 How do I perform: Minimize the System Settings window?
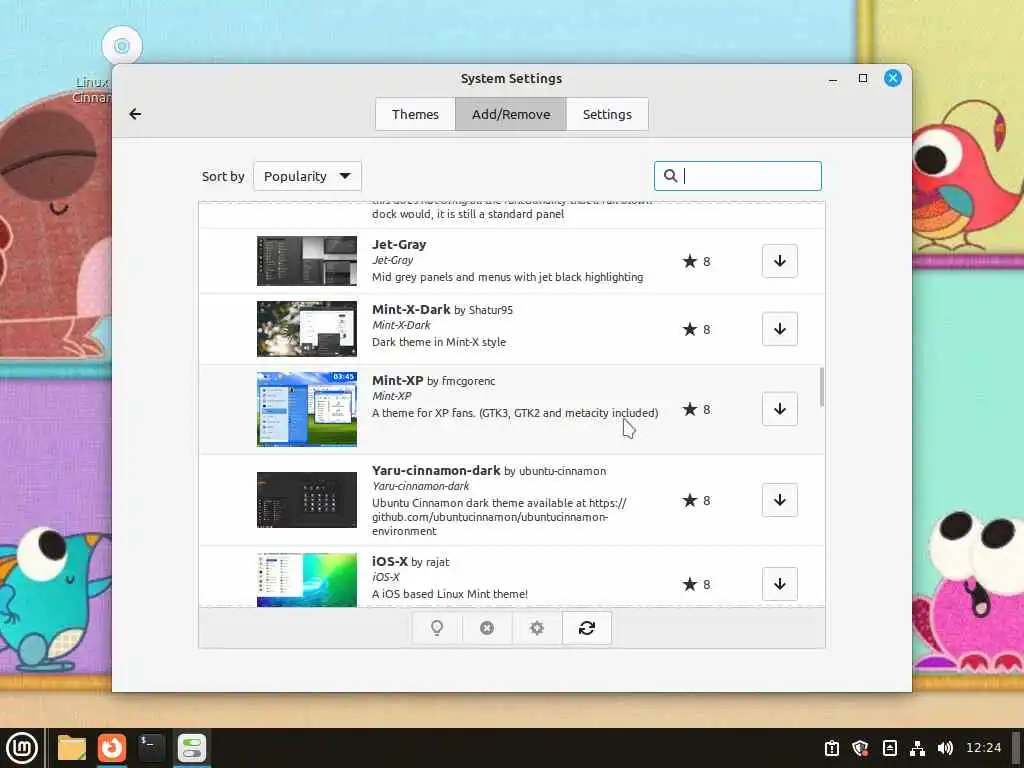[833, 79]
